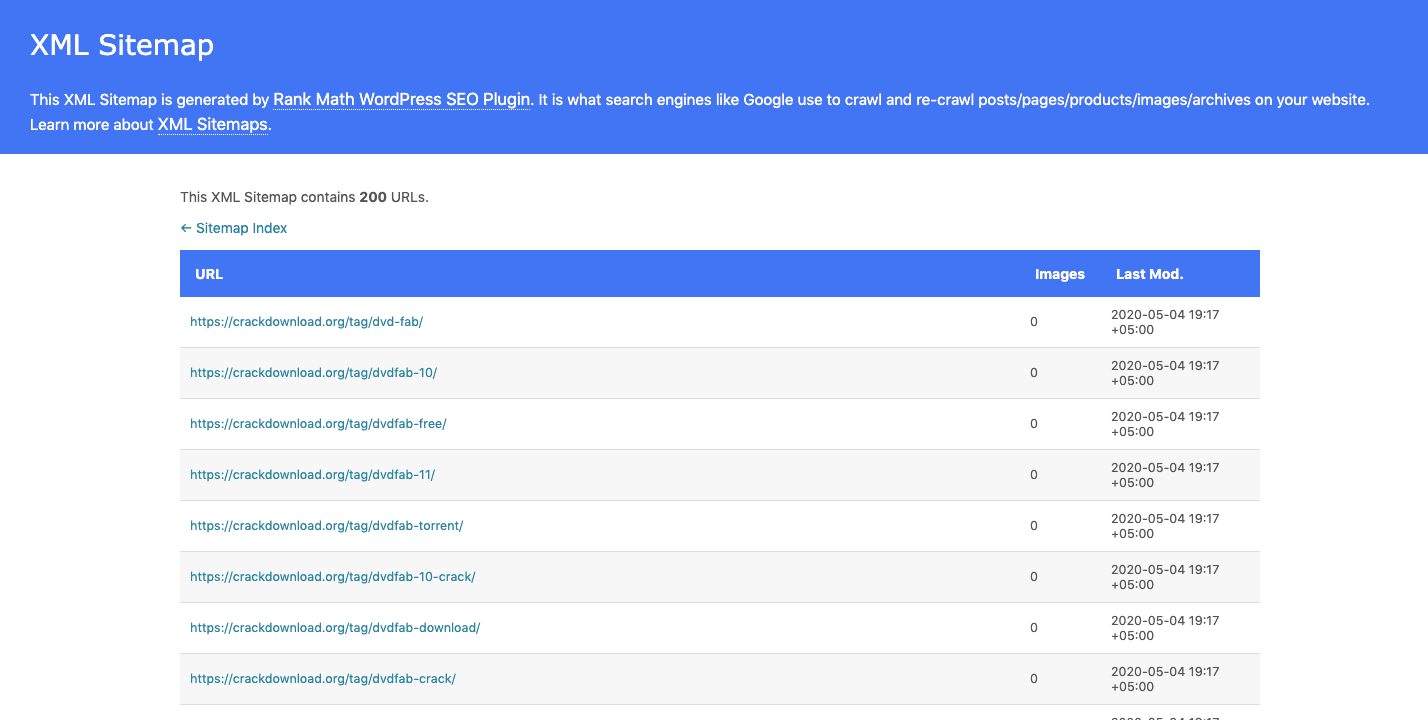Open the dvdfab-10-crack tag URL
Image resolution: width=1428 pixels, height=720 pixels.
332,577
